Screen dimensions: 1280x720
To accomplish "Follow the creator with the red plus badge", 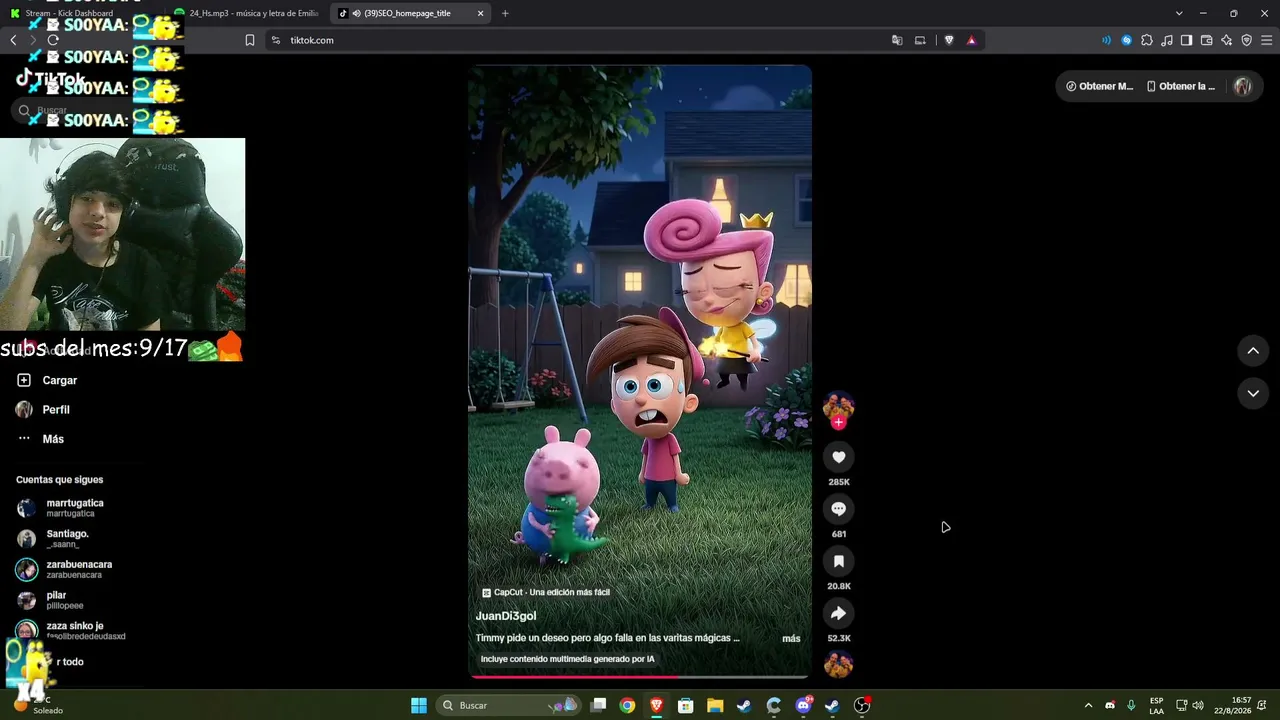I will (x=838, y=423).
